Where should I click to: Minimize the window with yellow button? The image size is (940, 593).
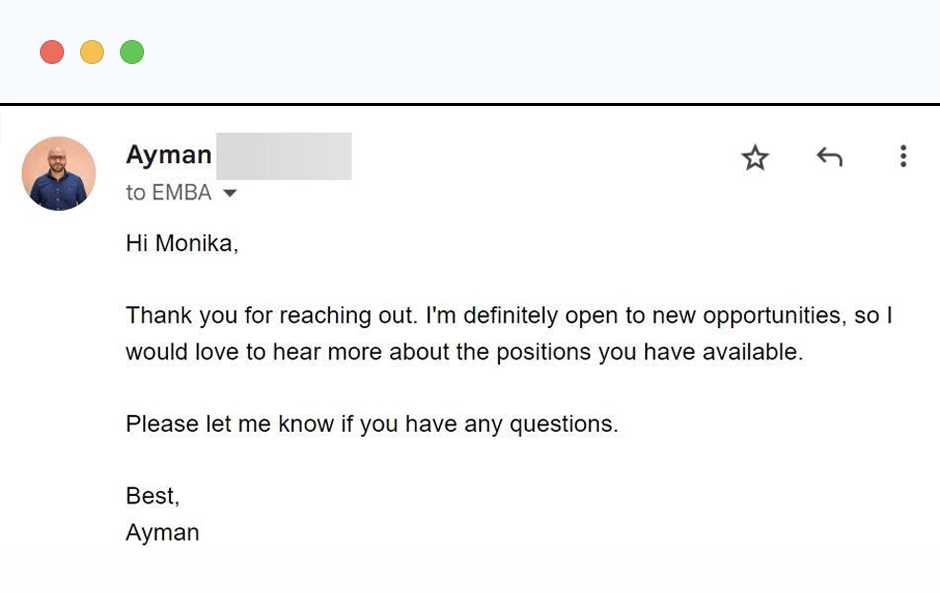[x=92, y=52]
